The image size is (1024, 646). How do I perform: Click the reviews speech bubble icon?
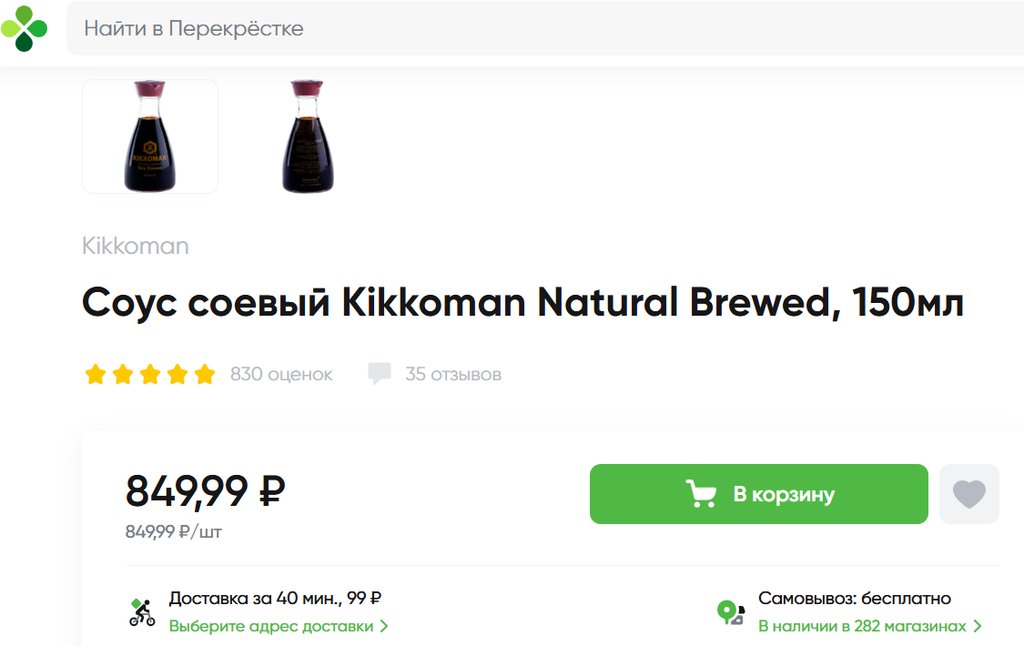pyautogui.click(x=379, y=374)
